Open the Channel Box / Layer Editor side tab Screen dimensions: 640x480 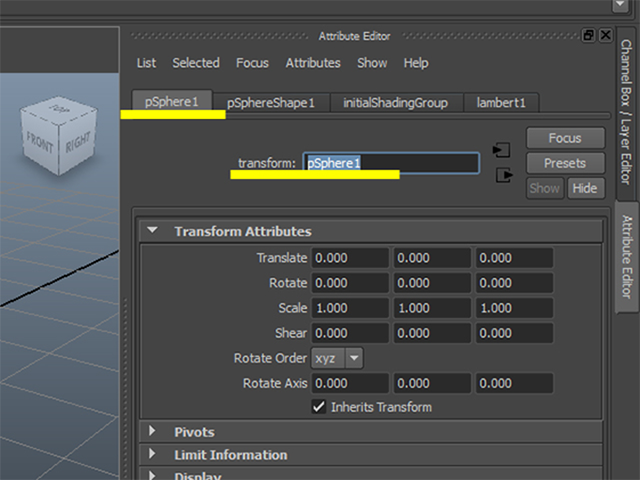626,112
